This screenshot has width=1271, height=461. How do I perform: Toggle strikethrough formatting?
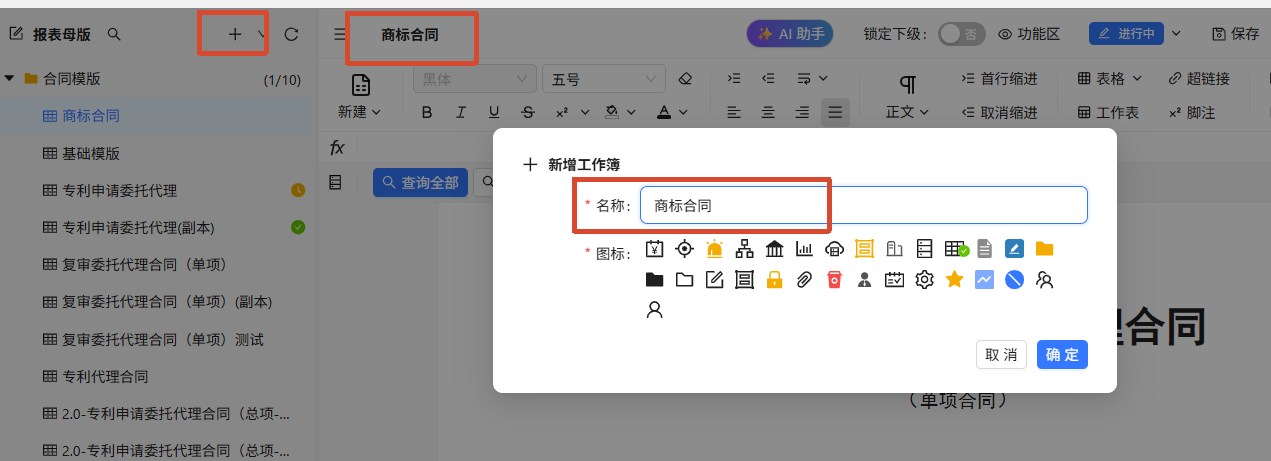tap(527, 112)
